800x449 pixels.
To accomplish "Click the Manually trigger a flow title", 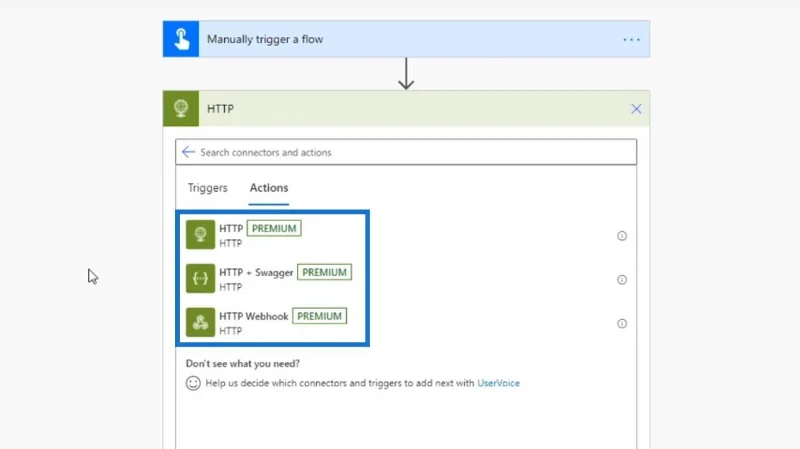I will pos(265,39).
